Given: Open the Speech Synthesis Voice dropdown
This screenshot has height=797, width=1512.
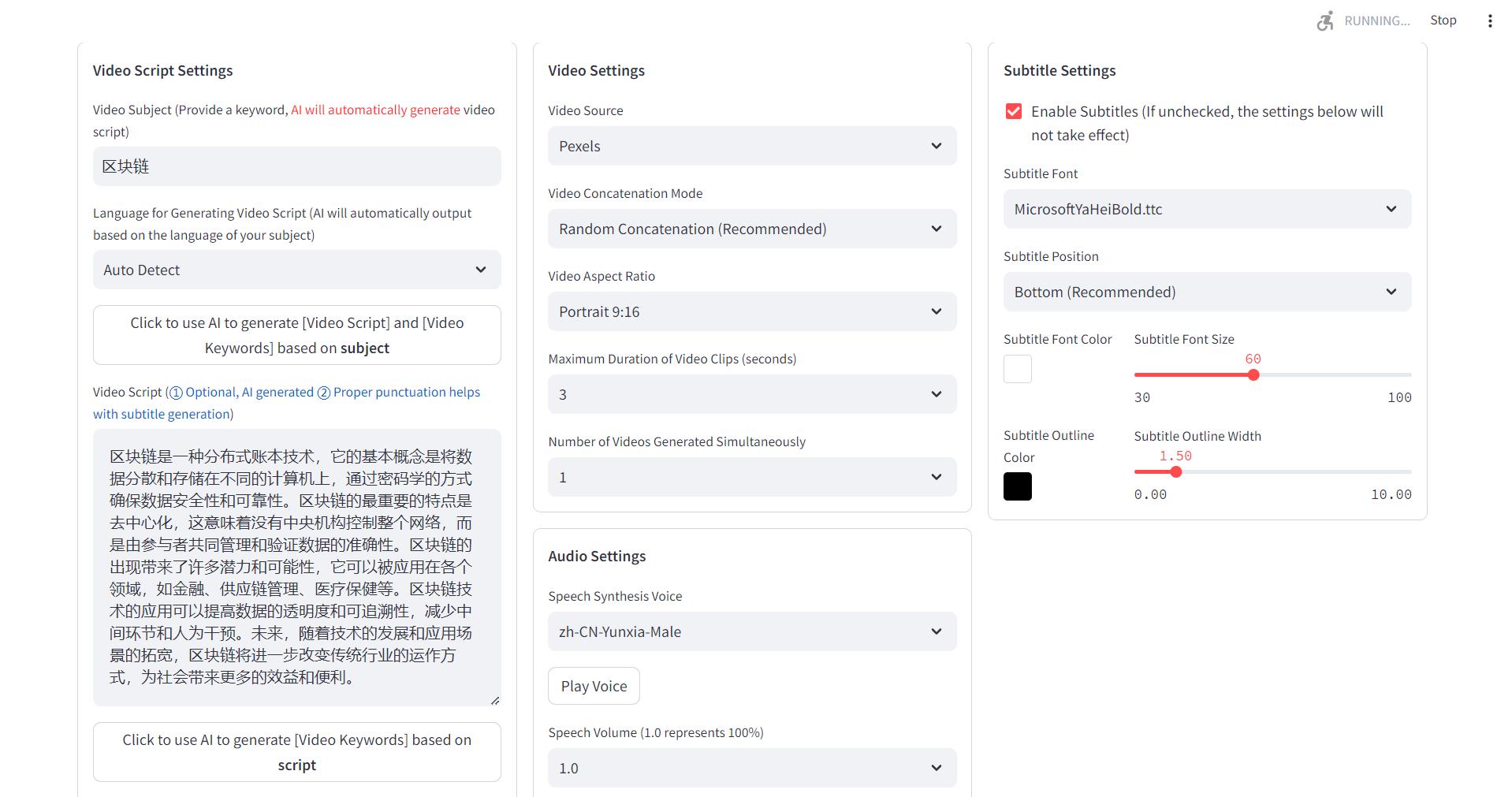Looking at the screenshot, I should pyautogui.click(x=752, y=631).
